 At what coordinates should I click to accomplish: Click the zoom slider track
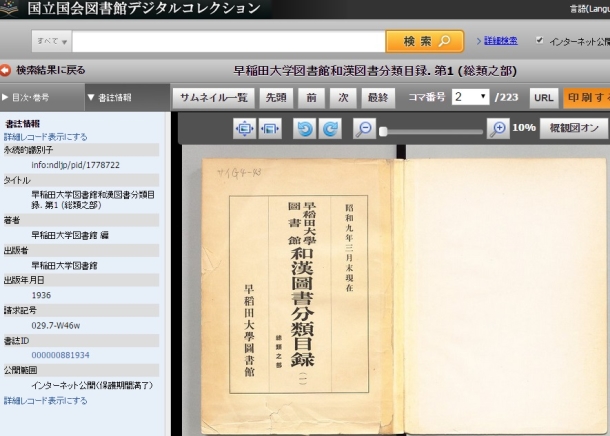tap(432, 132)
